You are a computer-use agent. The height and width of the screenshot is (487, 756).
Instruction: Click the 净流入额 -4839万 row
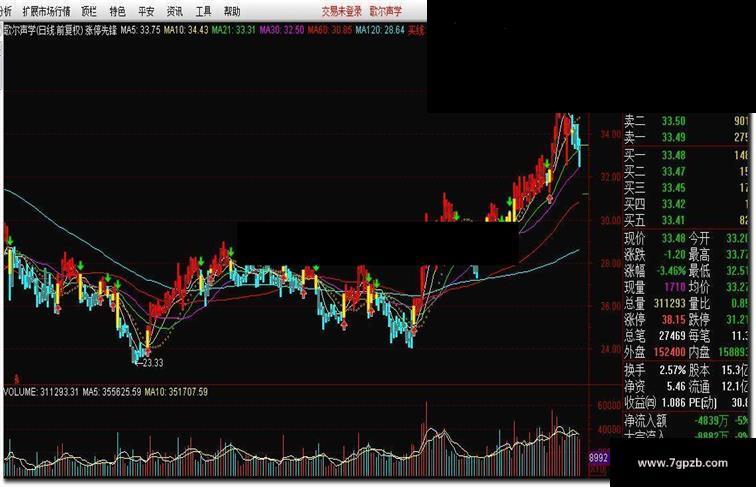(687, 421)
